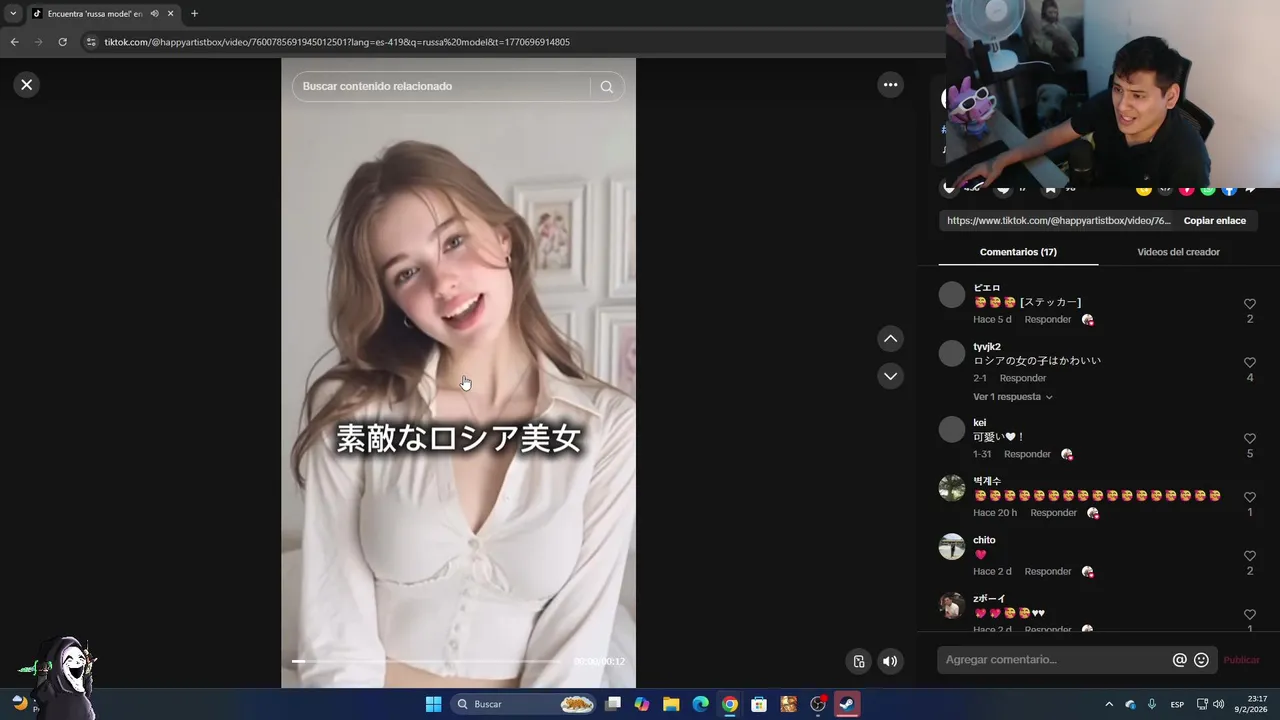Open the emoji picker icon
This screenshot has width=1280, height=720.
[x=1202, y=660]
